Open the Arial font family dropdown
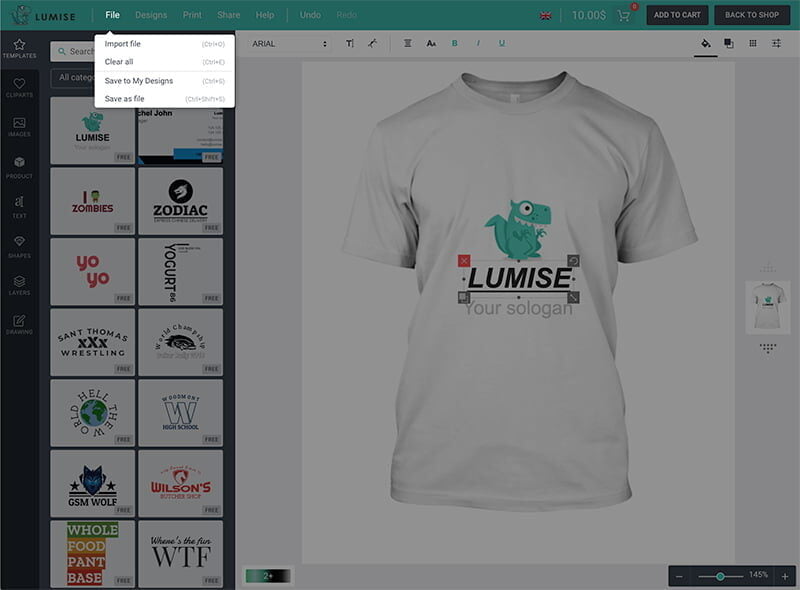The width and height of the screenshot is (800, 590). [x=289, y=44]
